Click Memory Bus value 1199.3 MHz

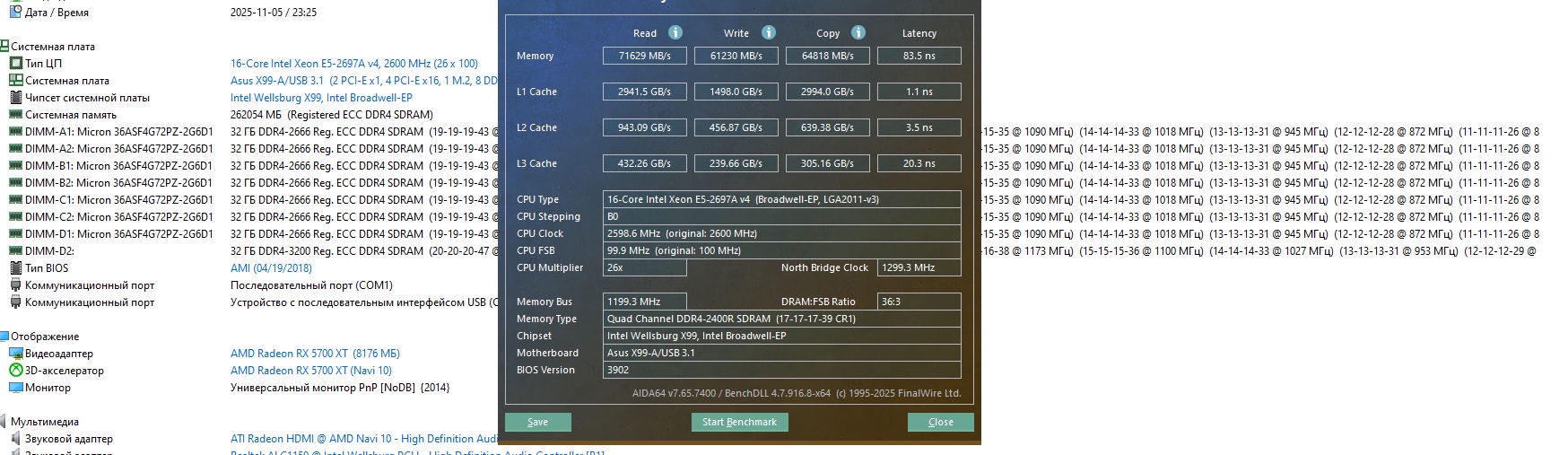645,302
